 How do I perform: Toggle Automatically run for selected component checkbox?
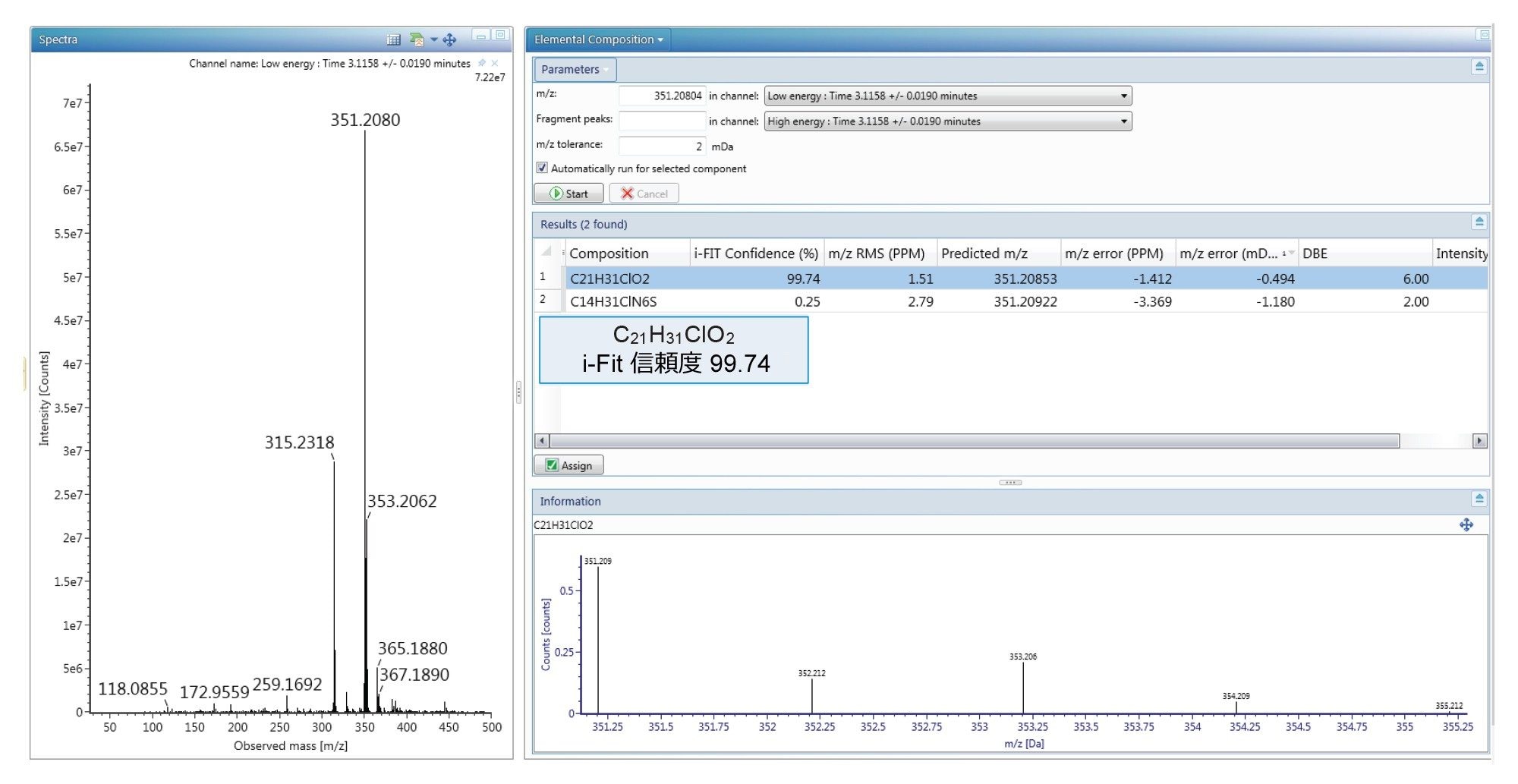[542, 168]
